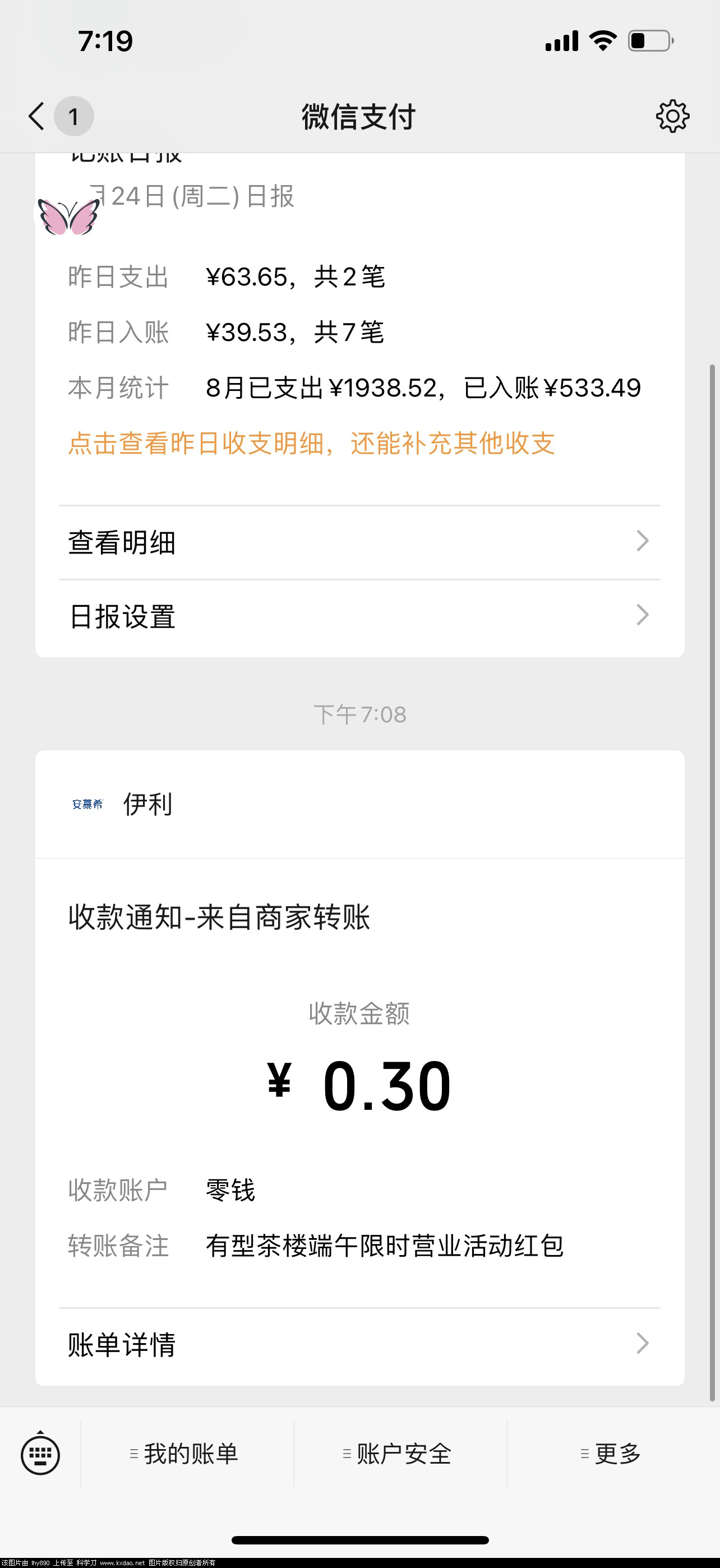Screen dimensions: 720x1568
Task: Tap the ¥0.30 received amount
Action: click(359, 1086)
